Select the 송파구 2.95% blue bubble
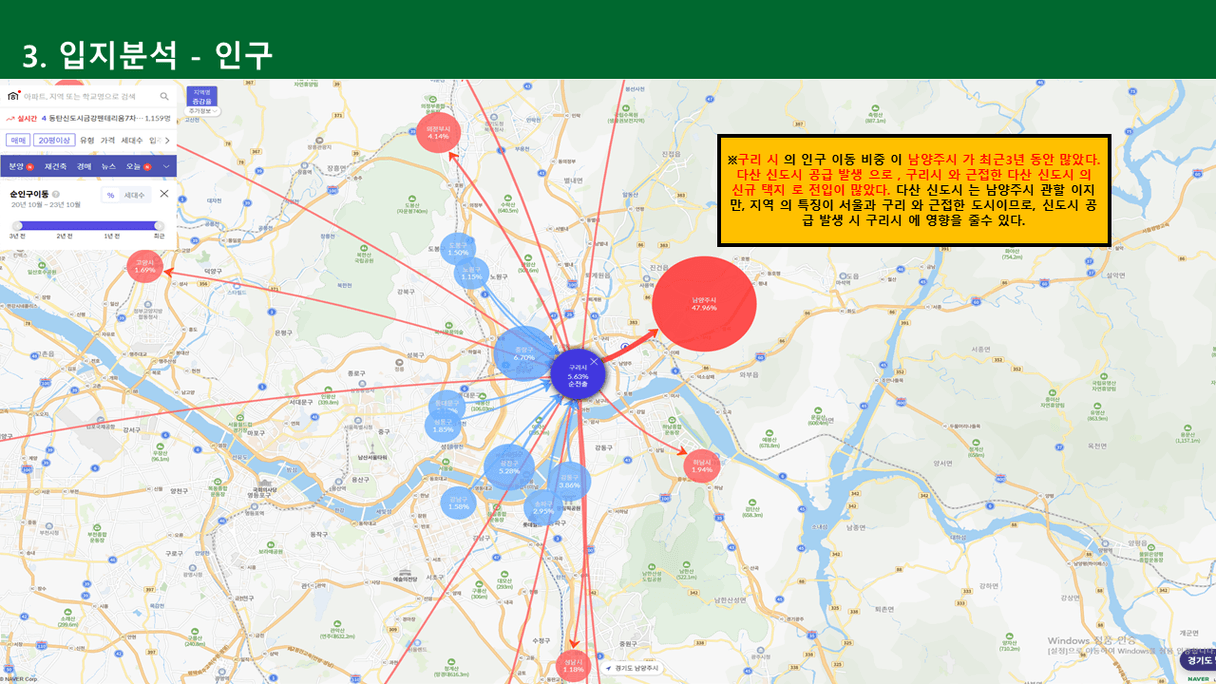Image resolution: width=1216 pixels, height=684 pixels. coord(544,508)
